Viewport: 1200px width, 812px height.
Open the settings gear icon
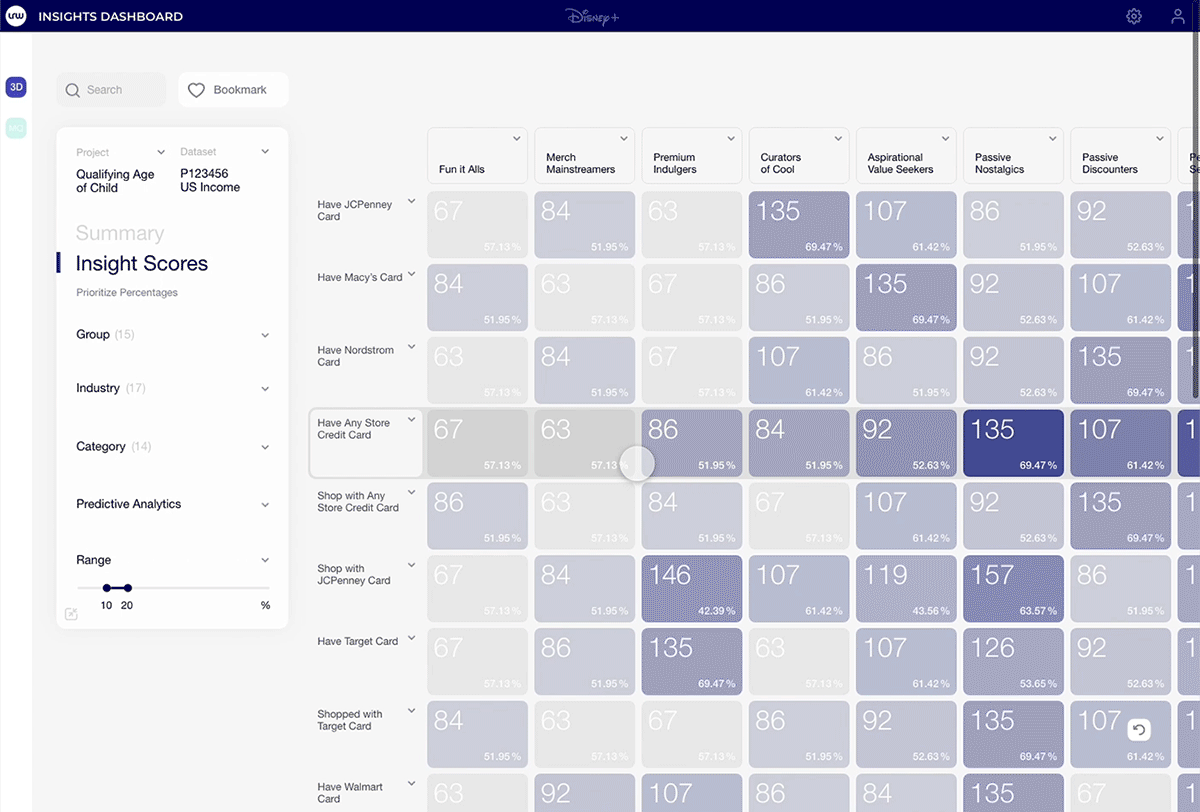pos(1134,16)
